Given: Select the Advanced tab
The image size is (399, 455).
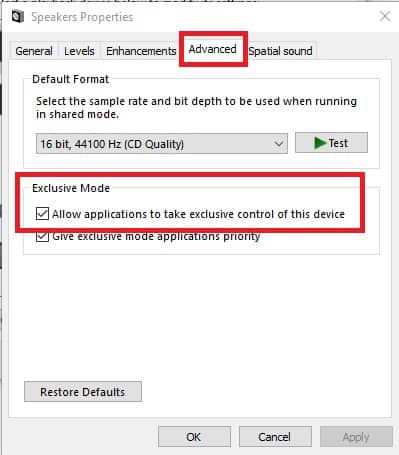Looking at the screenshot, I should coord(212,49).
